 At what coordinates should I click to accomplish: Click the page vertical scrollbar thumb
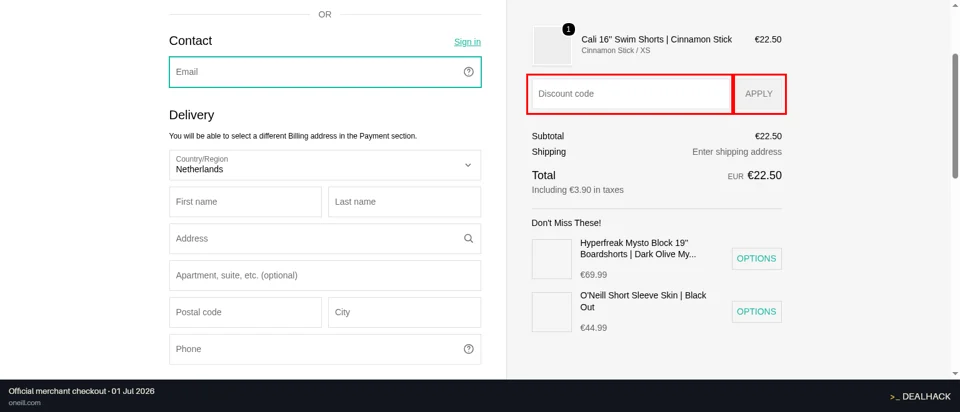tap(955, 116)
